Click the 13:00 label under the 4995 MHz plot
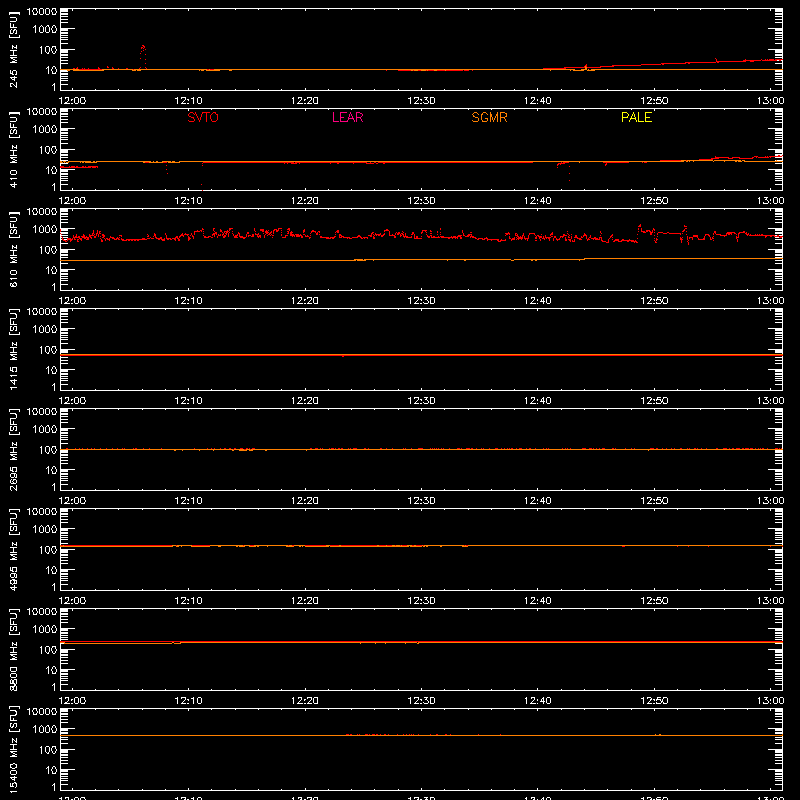800x800 pixels. [x=770, y=601]
